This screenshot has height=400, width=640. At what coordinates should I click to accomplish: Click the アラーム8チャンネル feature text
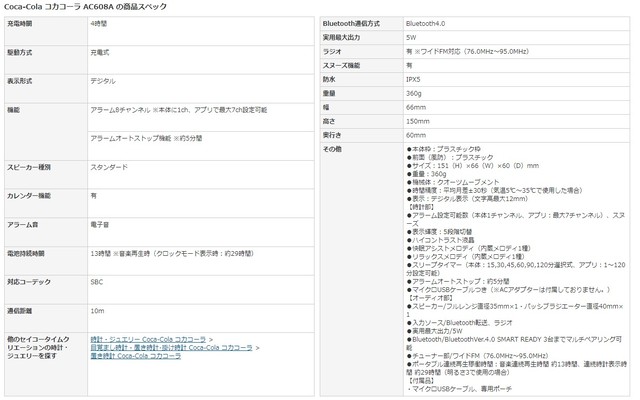[179, 110]
